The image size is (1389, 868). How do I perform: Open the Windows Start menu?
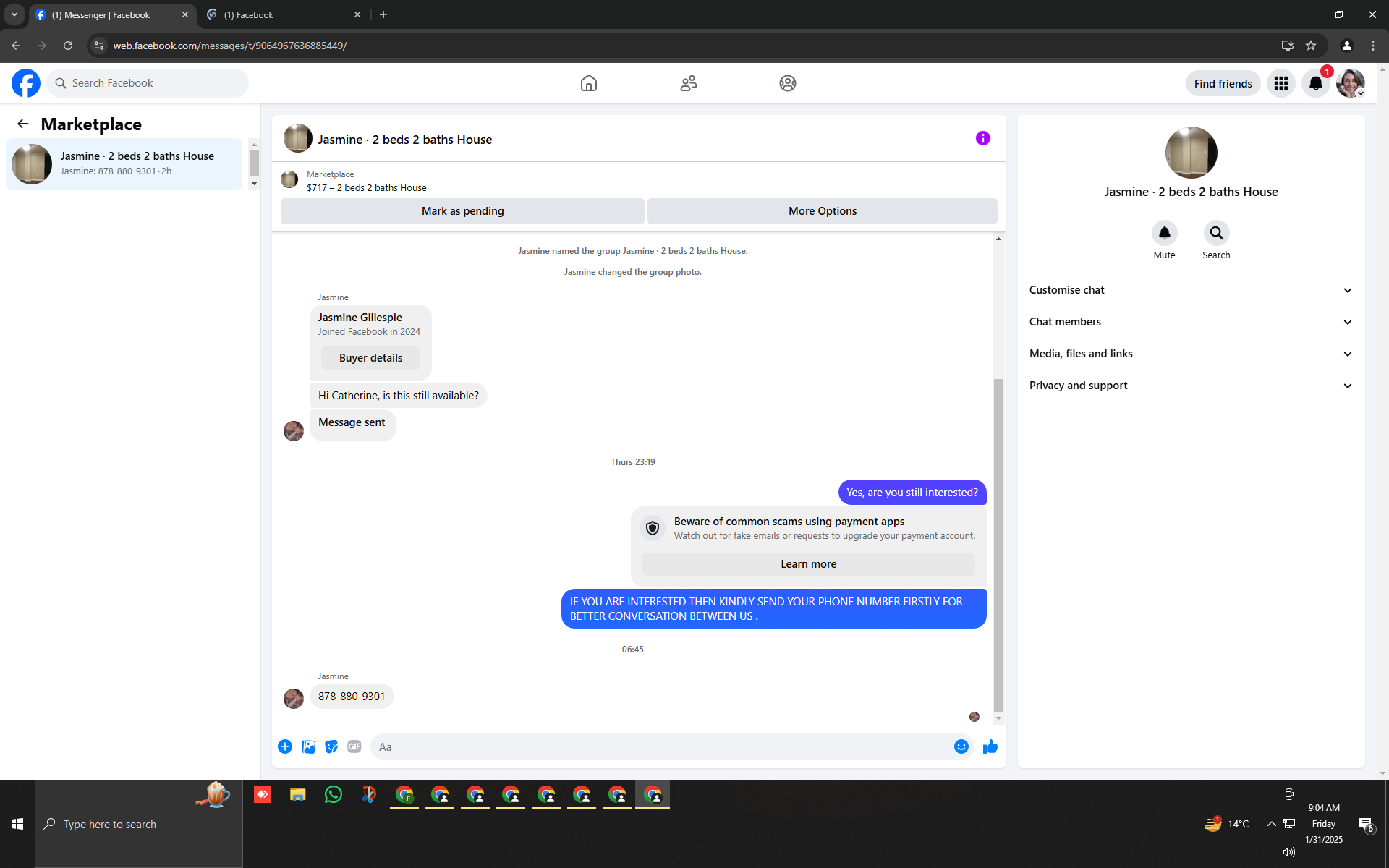[x=17, y=824]
